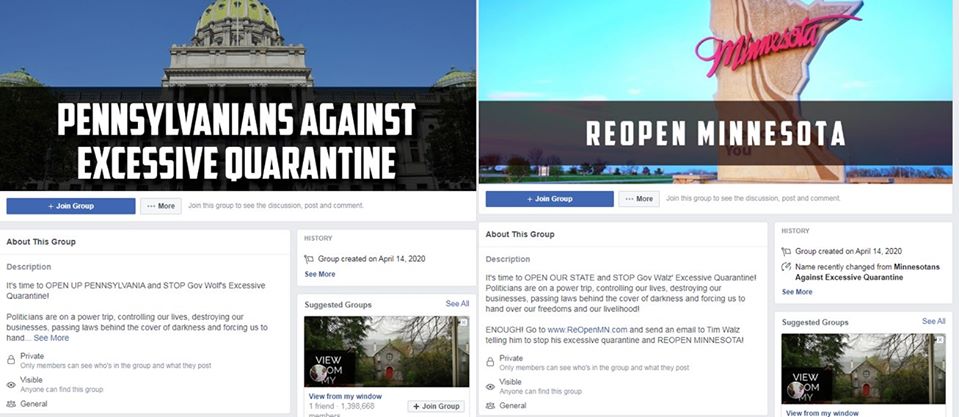Image resolution: width=959 pixels, height=417 pixels.
Task: Click the Private lock icon in Minnesota group
Action: (x=490, y=362)
